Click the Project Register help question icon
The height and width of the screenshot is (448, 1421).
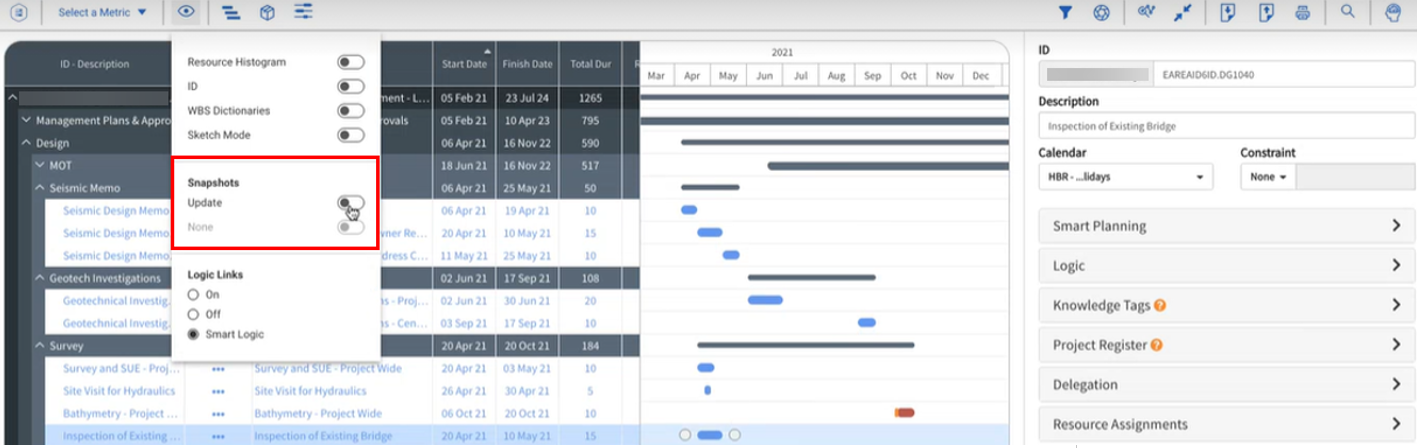pyautogui.click(x=1156, y=345)
